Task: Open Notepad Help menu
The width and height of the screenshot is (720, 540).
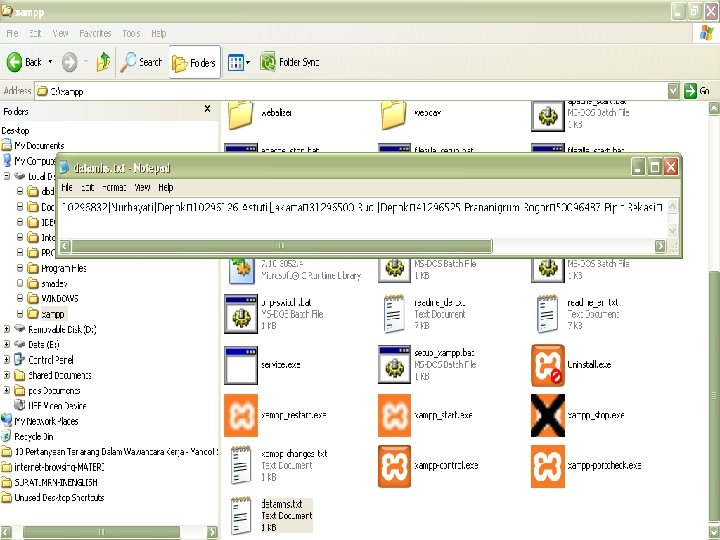Action: point(166,187)
